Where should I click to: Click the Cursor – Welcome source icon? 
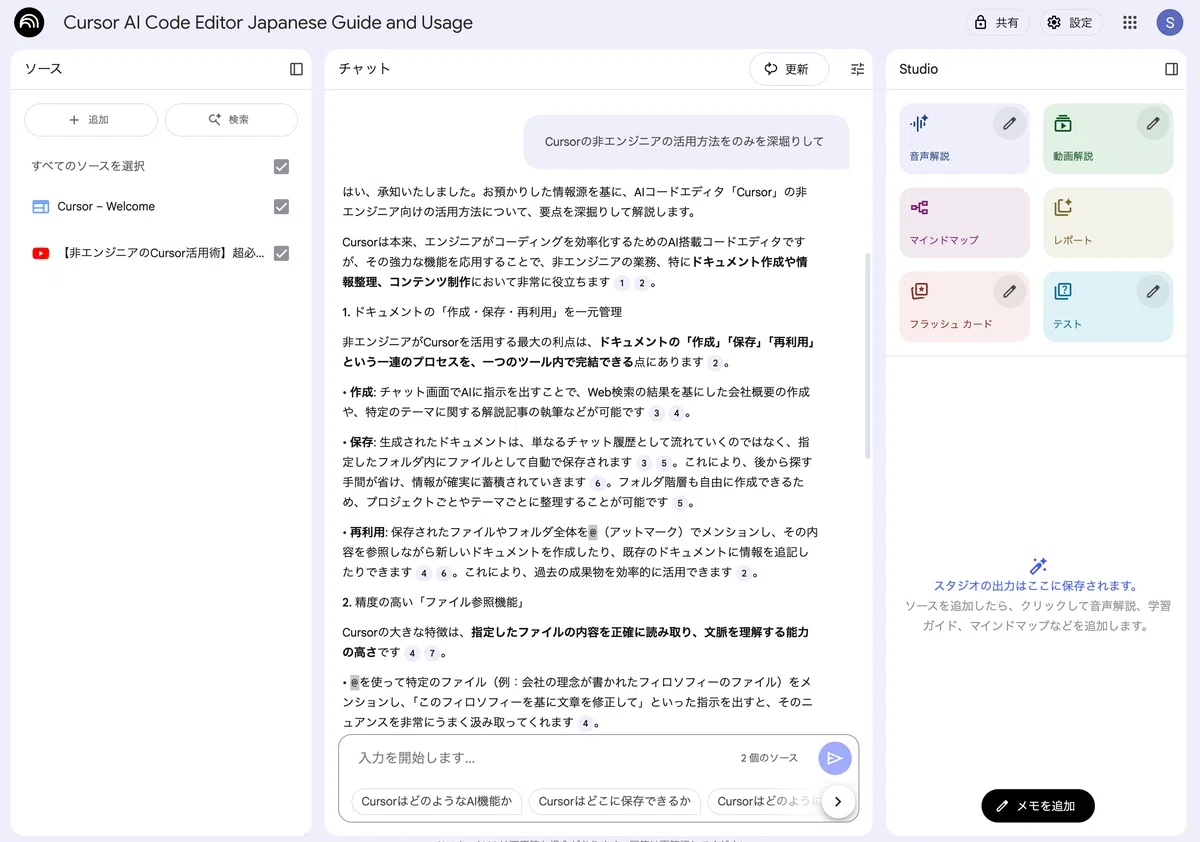tap(40, 207)
